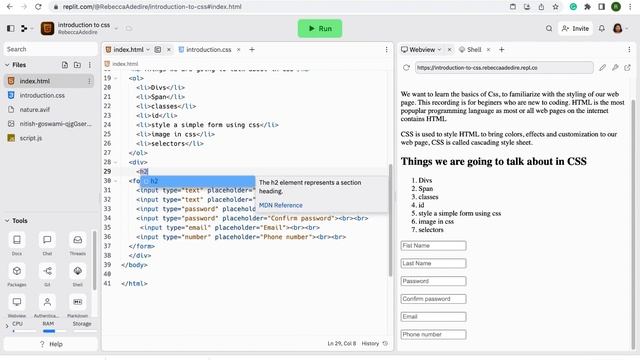Open the Docs tool
The height and width of the screenshot is (360, 640).
click(x=17, y=240)
